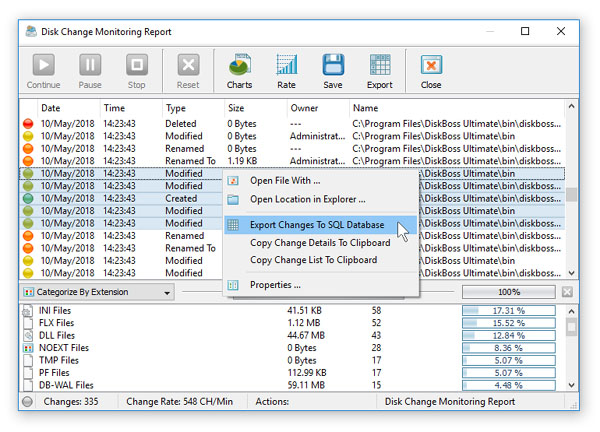The image size is (600, 432).
Task: Sort changes by the Type column header
Action: 194,108
